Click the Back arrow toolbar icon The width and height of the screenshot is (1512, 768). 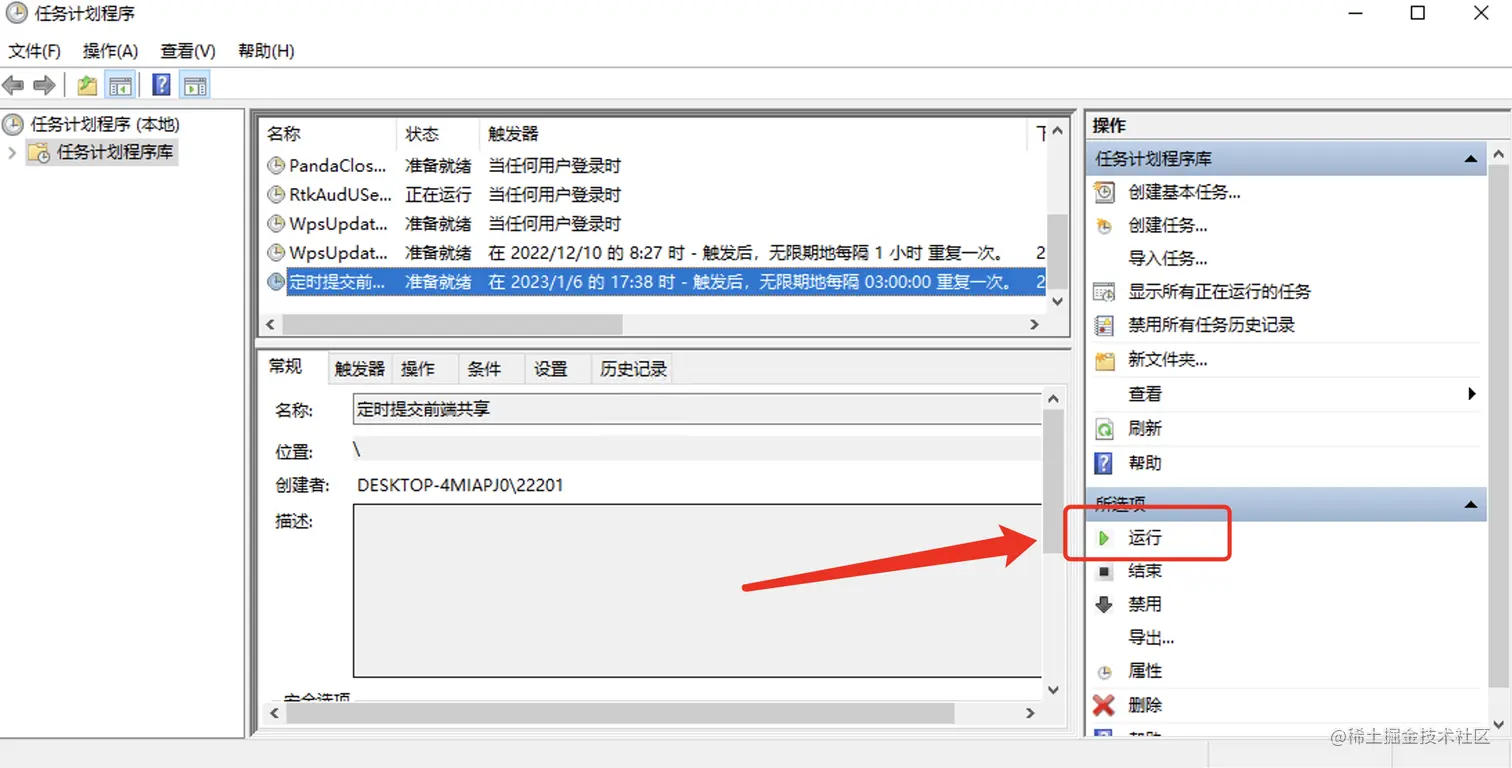pyautogui.click(x=13, y=86)
